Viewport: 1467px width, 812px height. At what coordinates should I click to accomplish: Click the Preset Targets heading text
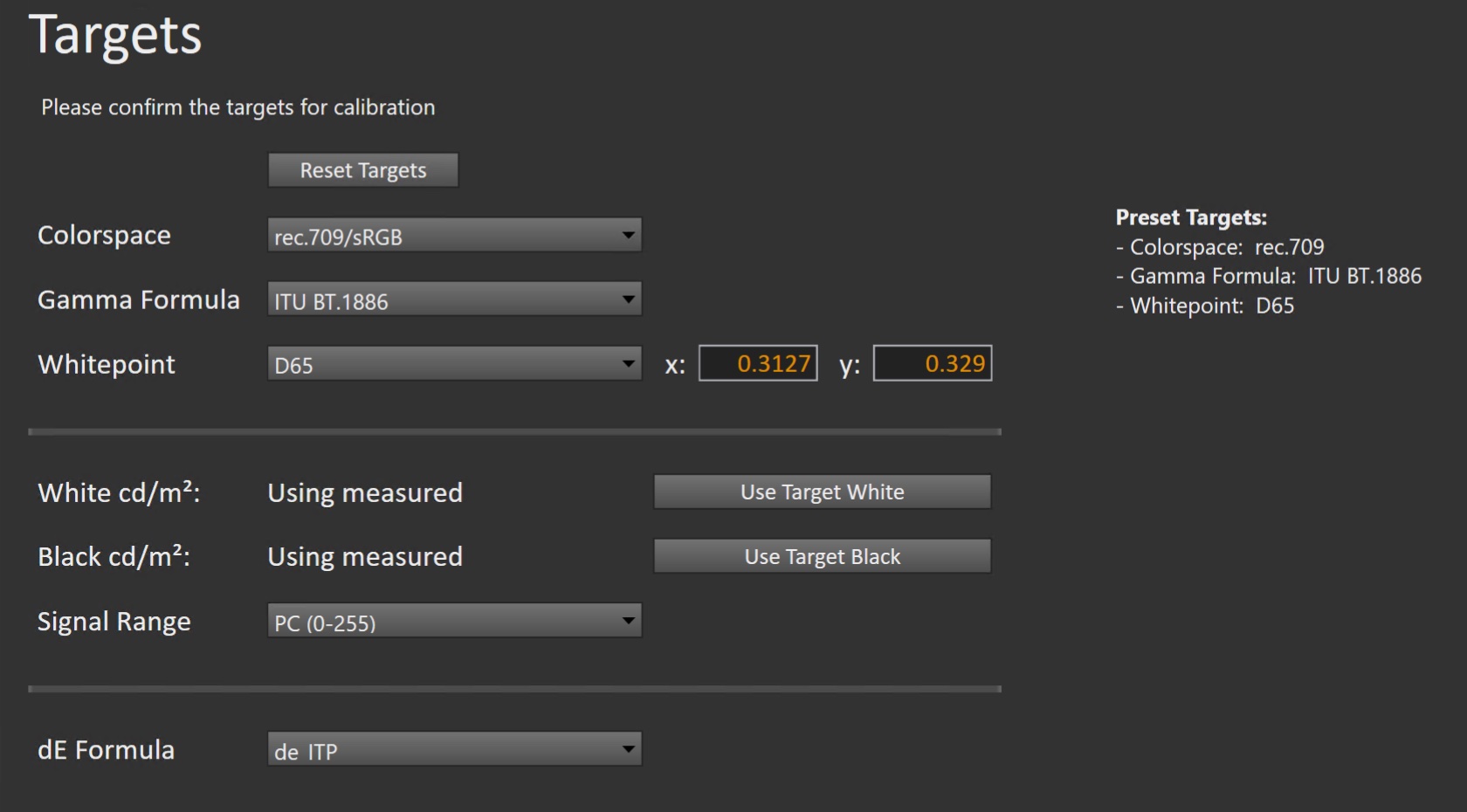(1191, 217)
